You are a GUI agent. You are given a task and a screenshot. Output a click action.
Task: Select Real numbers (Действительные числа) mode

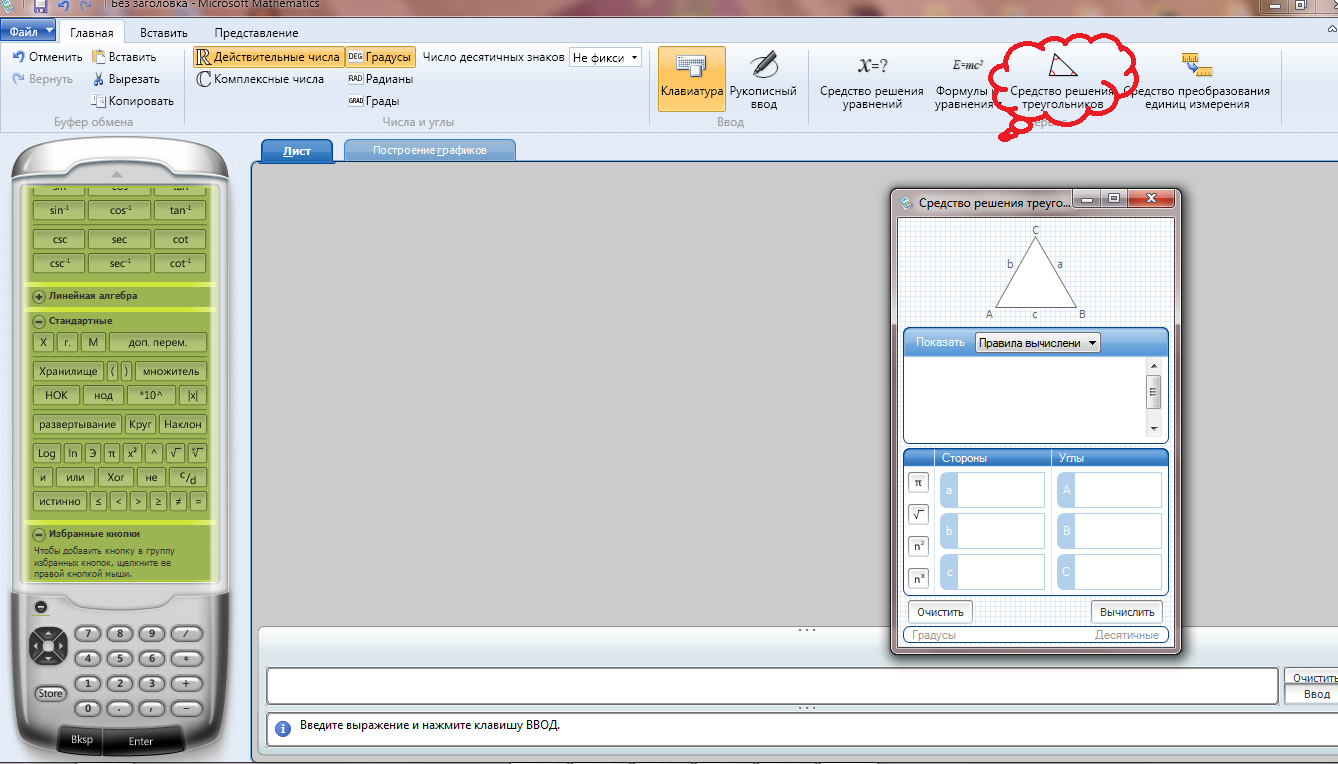click(267, 57)
